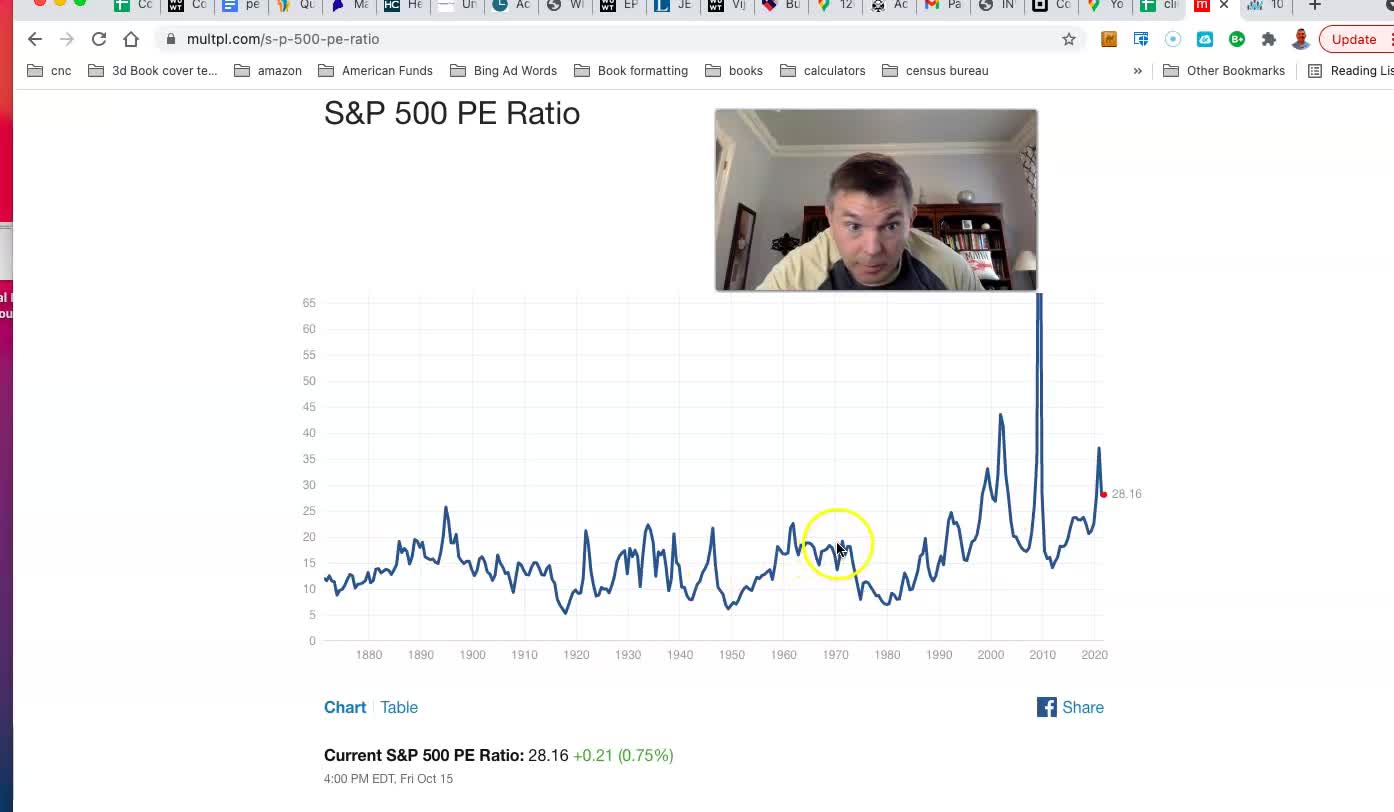The height and width of the screenshot is (812, 1394).
Task: Click the Facebook Share icon
Action: 1046,707
